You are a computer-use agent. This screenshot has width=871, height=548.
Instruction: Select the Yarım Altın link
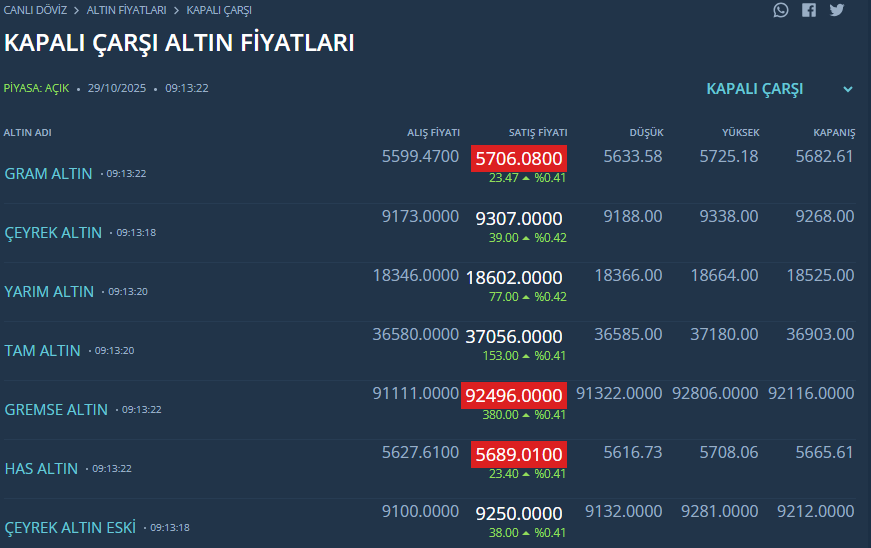click(x=49, y=292)
